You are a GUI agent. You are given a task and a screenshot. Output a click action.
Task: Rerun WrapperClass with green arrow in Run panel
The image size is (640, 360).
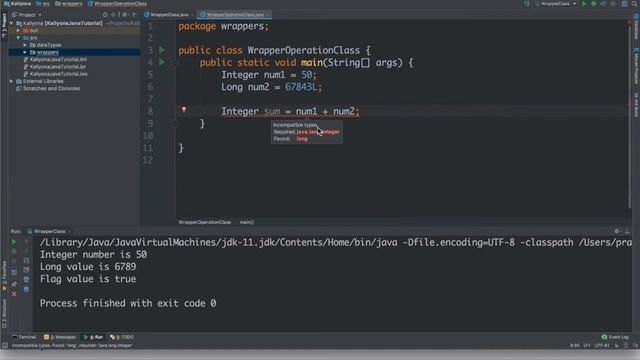click(x=14, y=242)
